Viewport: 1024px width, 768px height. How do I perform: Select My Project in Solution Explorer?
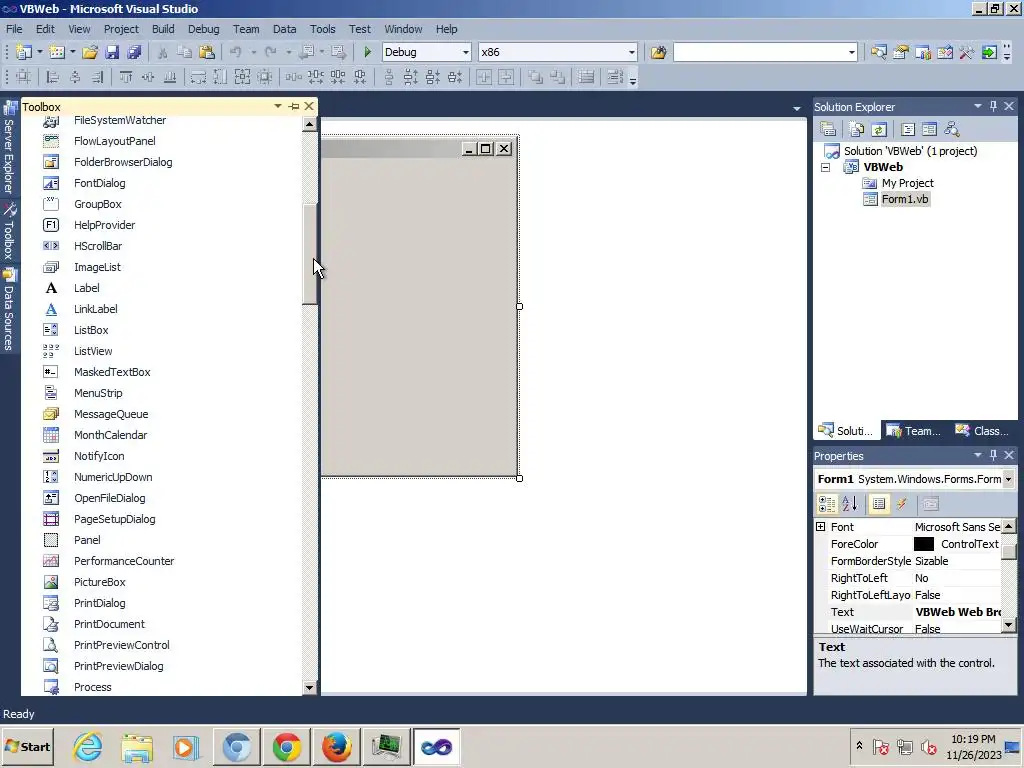tap(908, 183)
